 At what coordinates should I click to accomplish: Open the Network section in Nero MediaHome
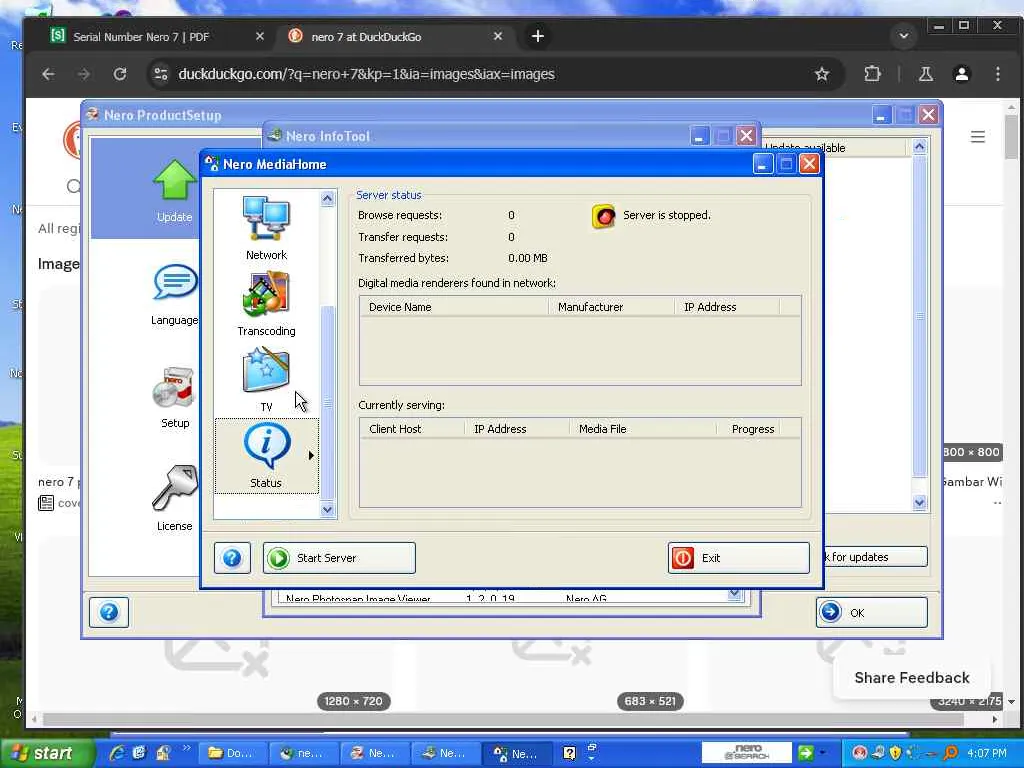[x=266, y=228]
